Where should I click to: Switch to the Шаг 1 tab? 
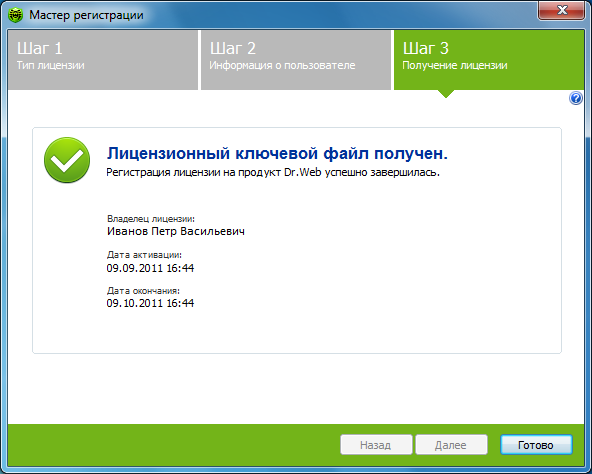coord(103,60)
